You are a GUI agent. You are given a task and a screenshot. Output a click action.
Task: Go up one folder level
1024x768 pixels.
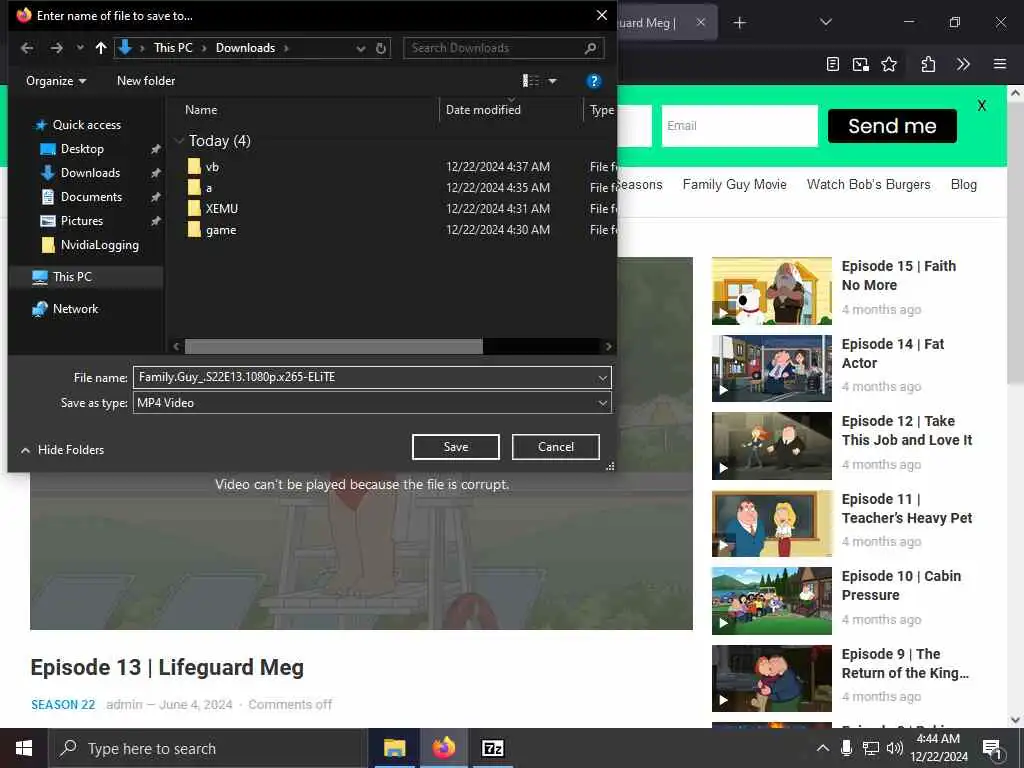coord(101,48)
